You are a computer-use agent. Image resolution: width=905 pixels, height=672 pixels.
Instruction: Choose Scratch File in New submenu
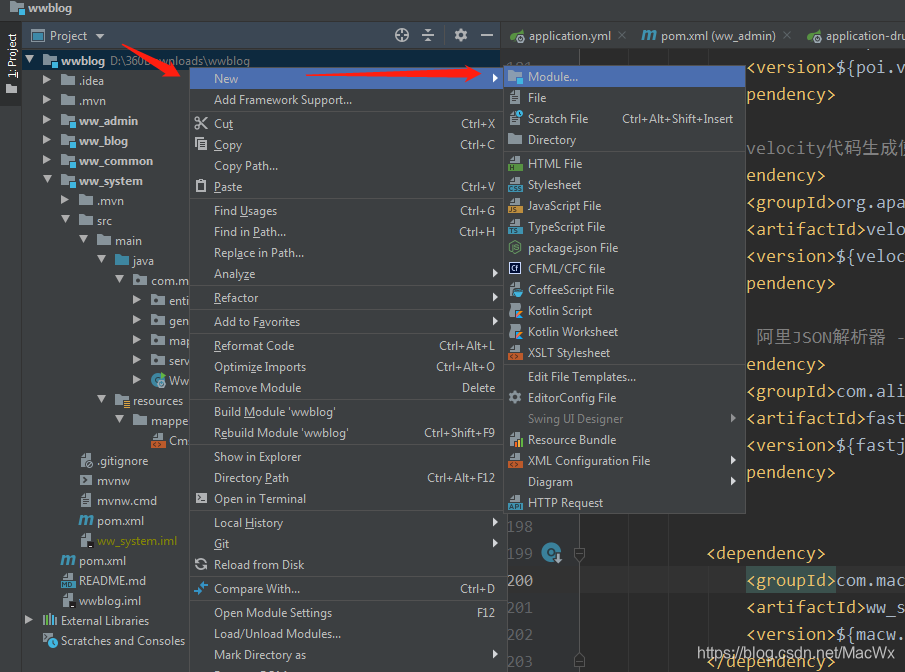click(x=624, y=119)
